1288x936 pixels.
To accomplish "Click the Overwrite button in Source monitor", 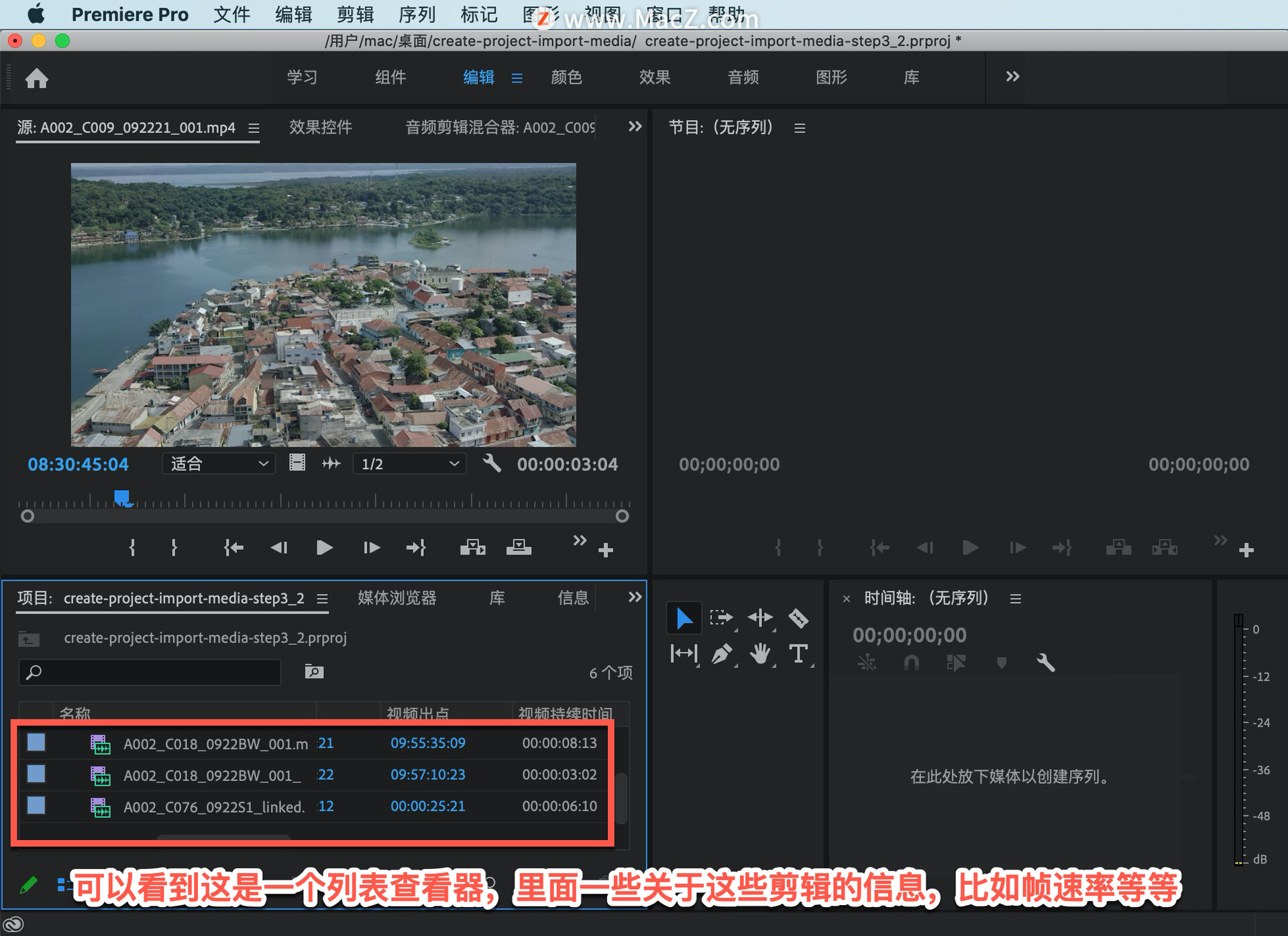I will point(519,548).
